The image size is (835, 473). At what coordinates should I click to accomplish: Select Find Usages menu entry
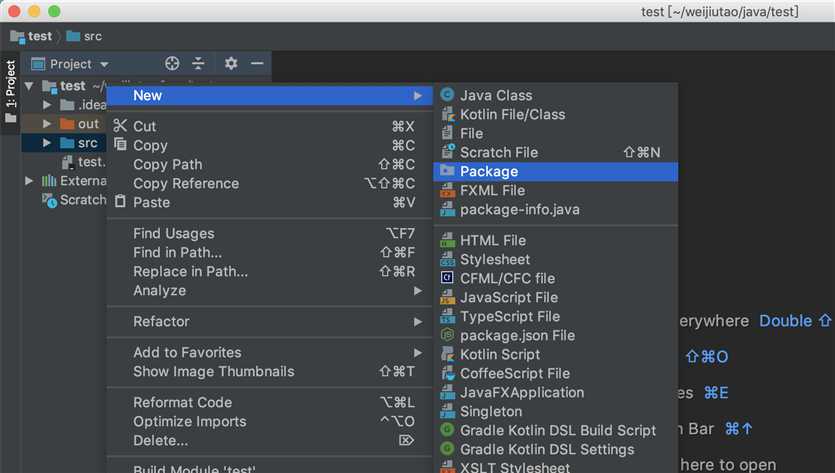[x=270, y=233]
